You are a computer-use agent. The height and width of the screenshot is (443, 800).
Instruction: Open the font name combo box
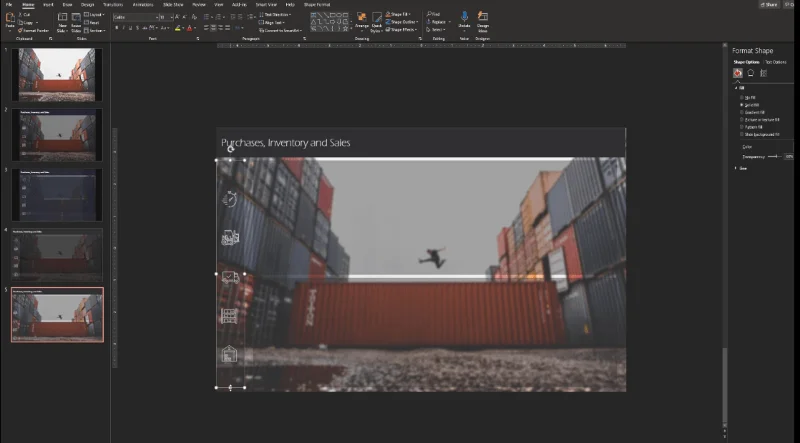[x=136, y=17]
